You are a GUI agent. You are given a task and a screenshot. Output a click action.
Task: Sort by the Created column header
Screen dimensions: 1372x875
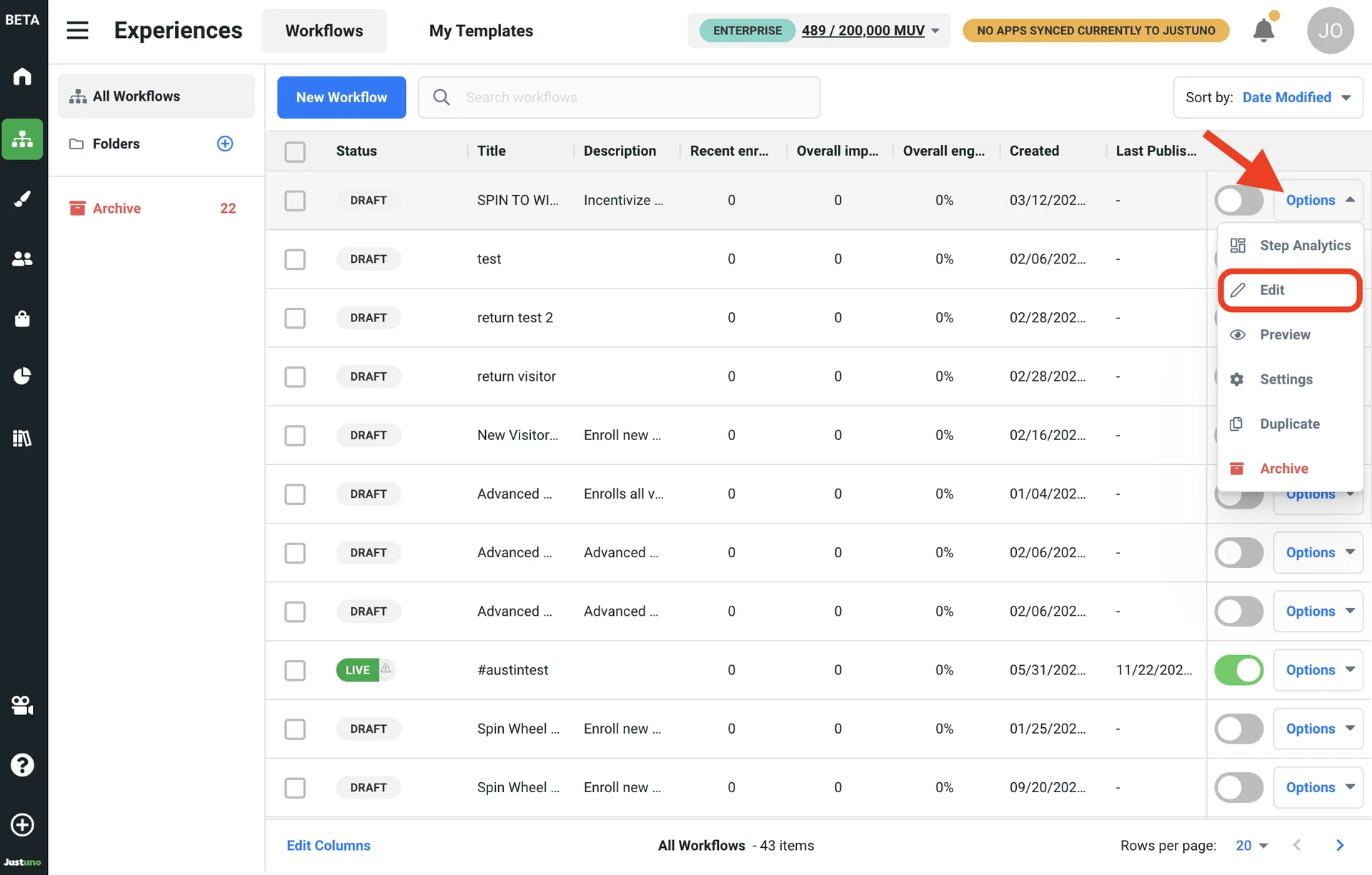1034,151
